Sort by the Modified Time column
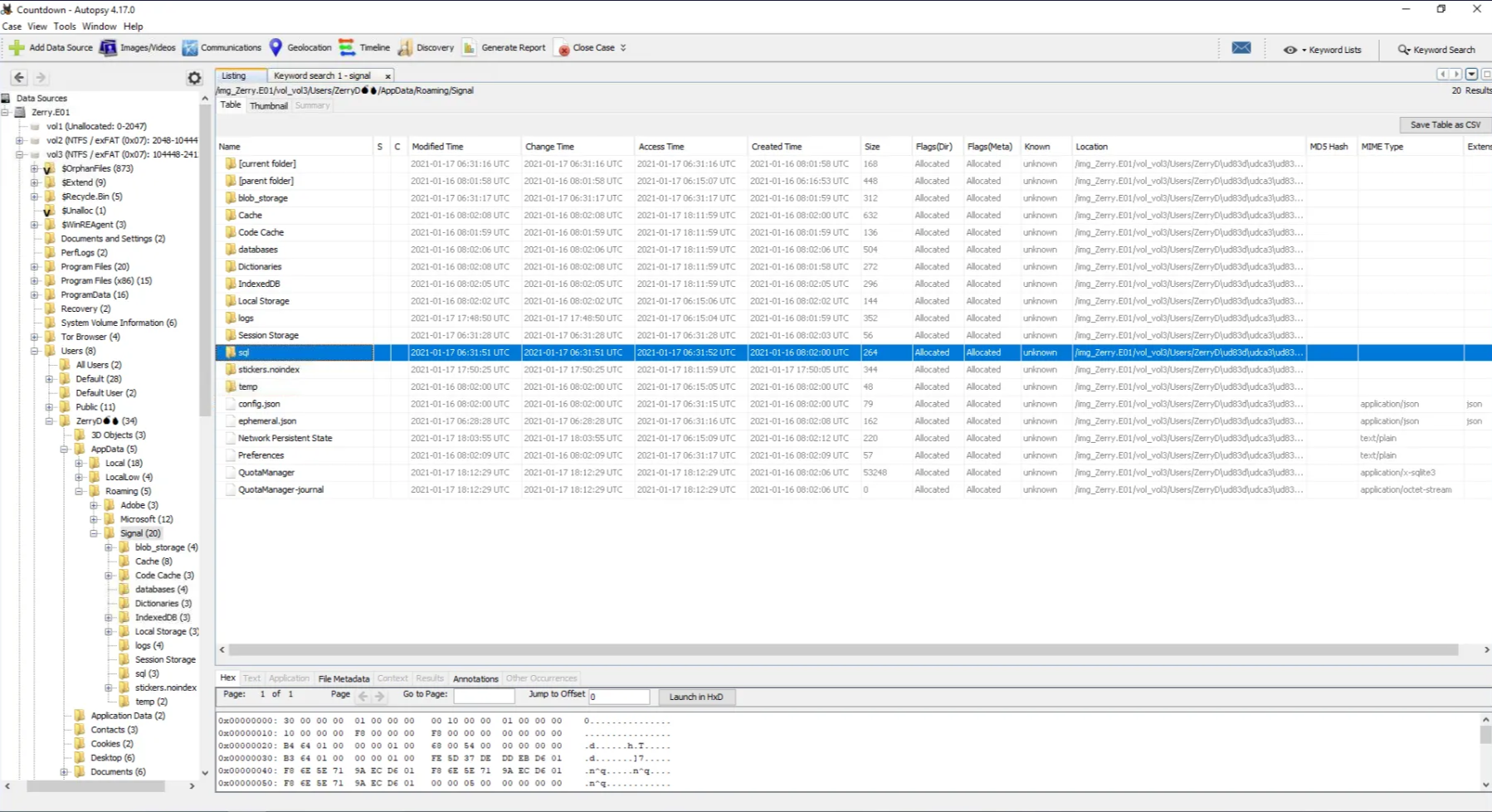Image resolution: width=1492 pixels, height=812 pixels. click(463, 147)
